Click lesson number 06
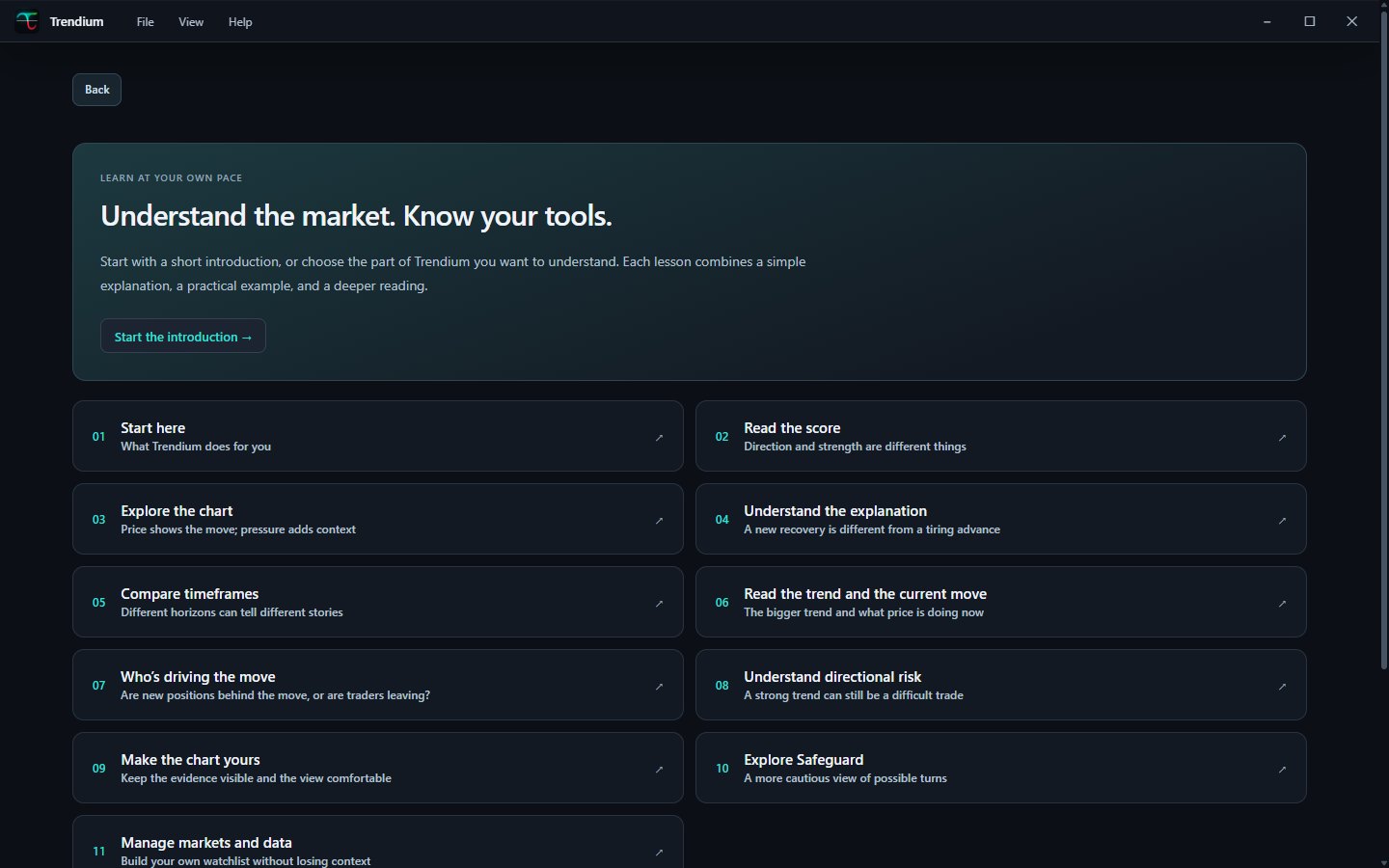 722,603
